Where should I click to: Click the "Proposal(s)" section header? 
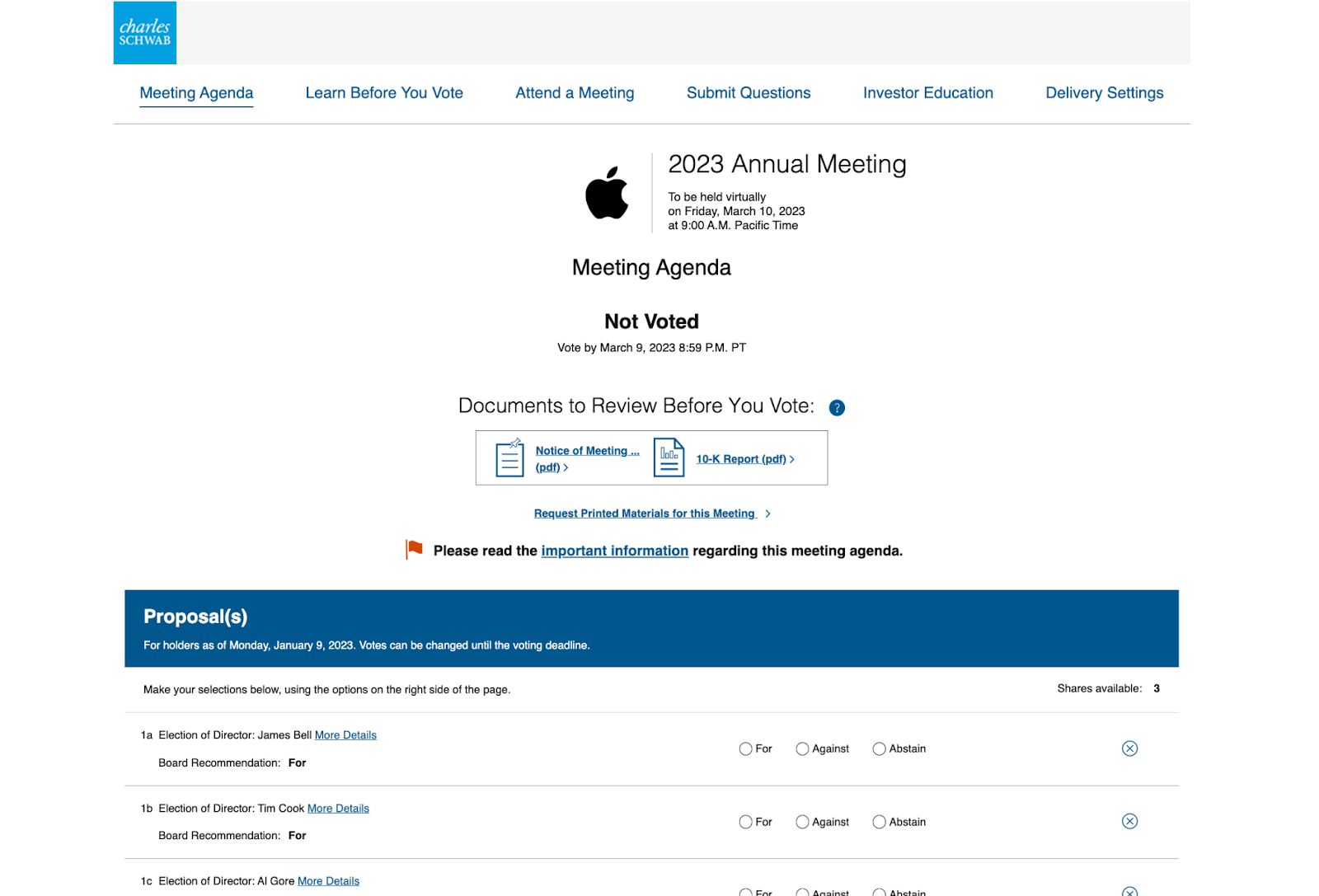[195, 617]
